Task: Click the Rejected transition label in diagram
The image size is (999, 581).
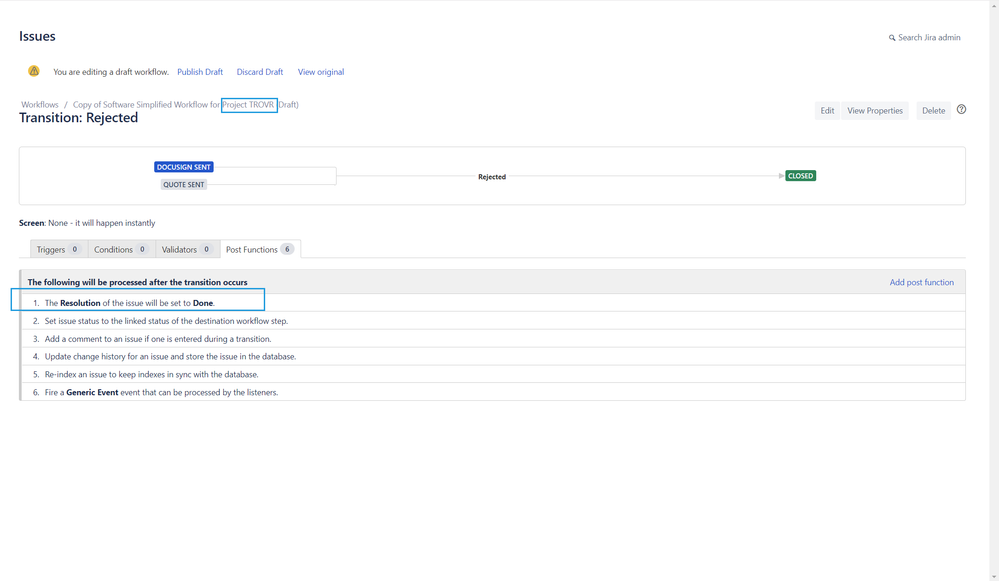Action: (492, 177)
